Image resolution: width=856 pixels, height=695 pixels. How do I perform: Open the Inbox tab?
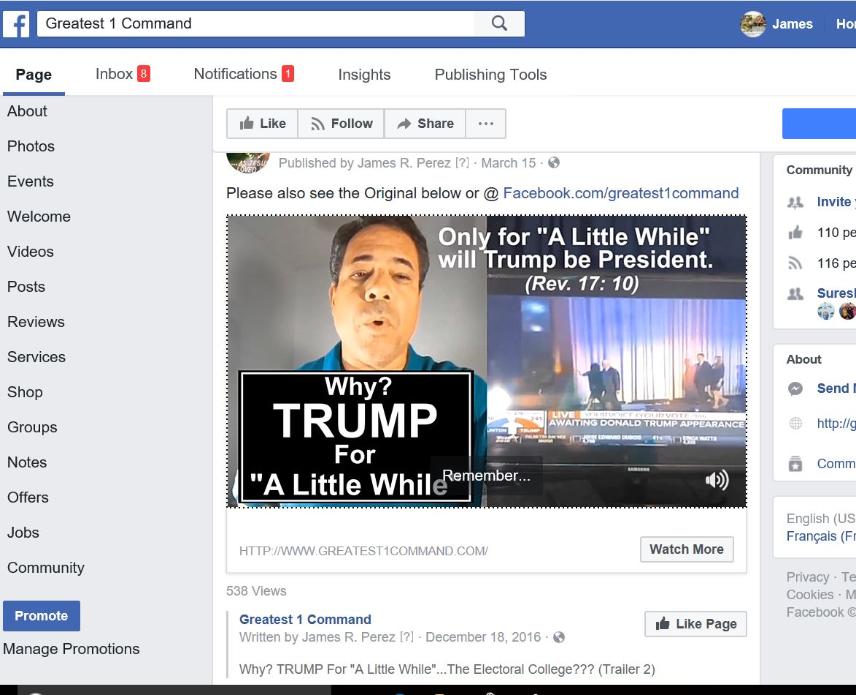tap(122, 74)
